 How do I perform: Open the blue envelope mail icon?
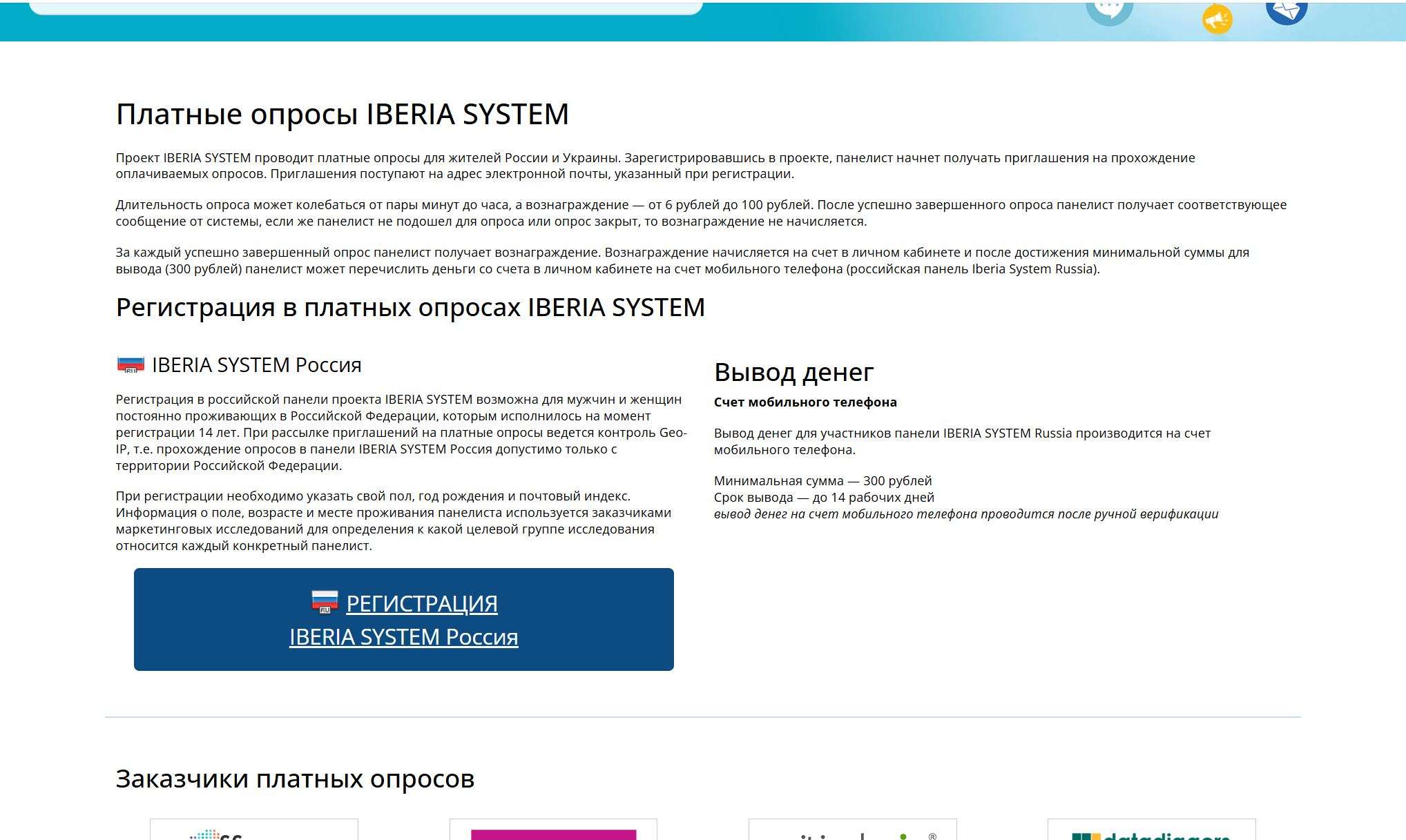tap(1287, 10)
